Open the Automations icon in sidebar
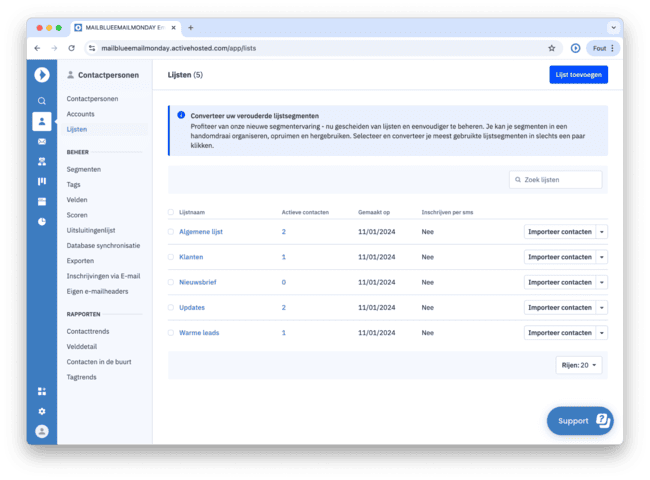The image size is (650, 480). click(x=42, y=162)
